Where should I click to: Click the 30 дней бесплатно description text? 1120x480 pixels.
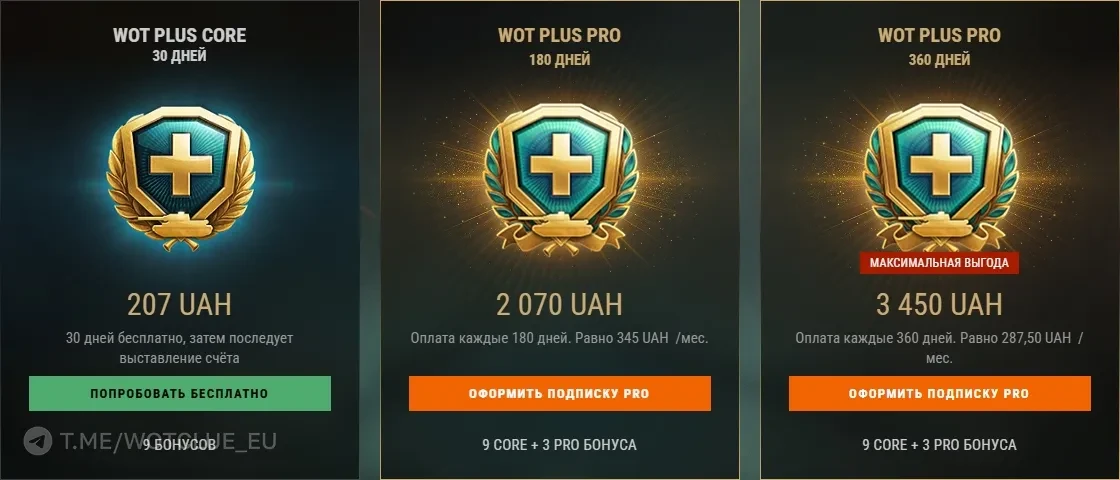[x=180, y=348]
